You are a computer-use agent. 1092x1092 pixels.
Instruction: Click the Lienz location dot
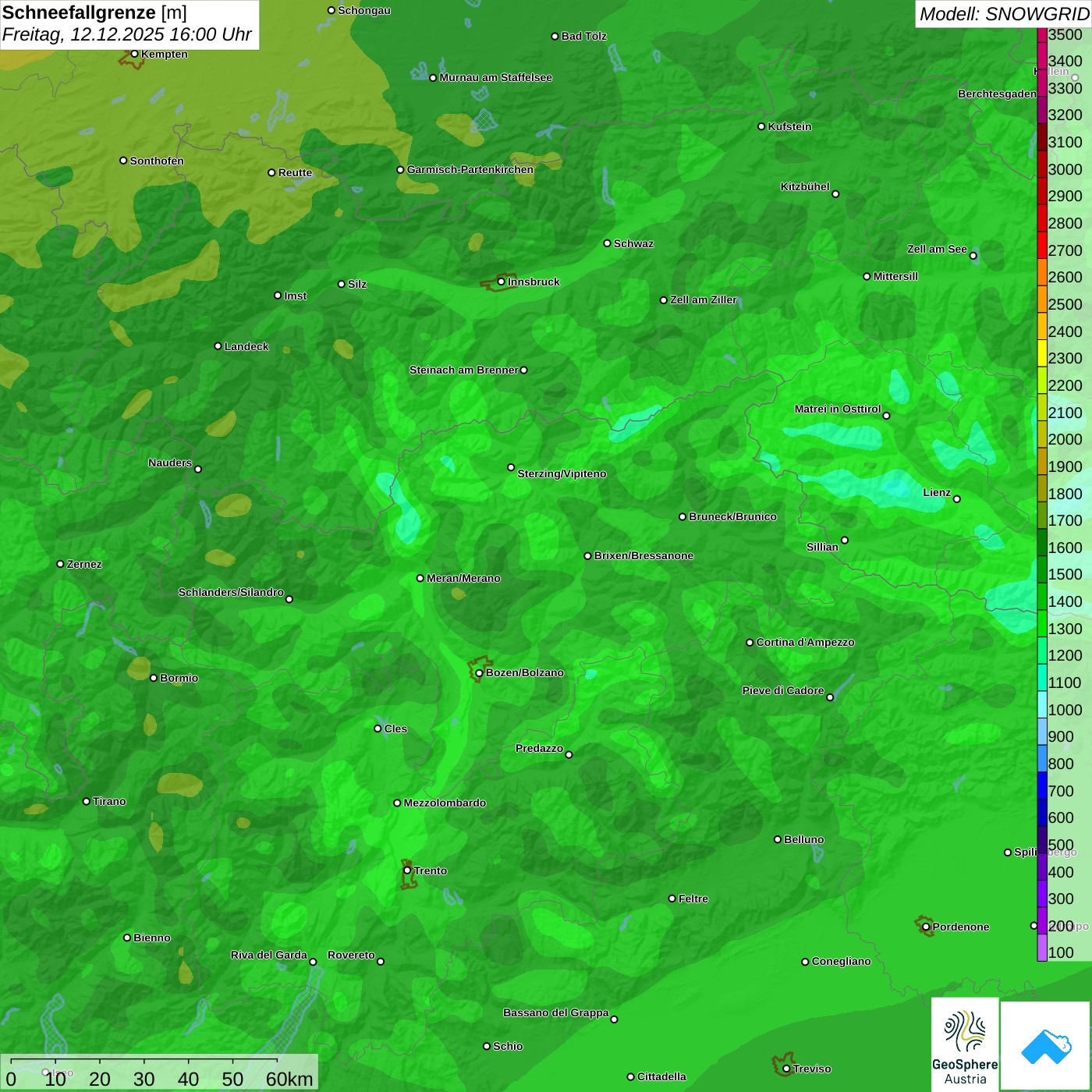click(x=957, y=499)
